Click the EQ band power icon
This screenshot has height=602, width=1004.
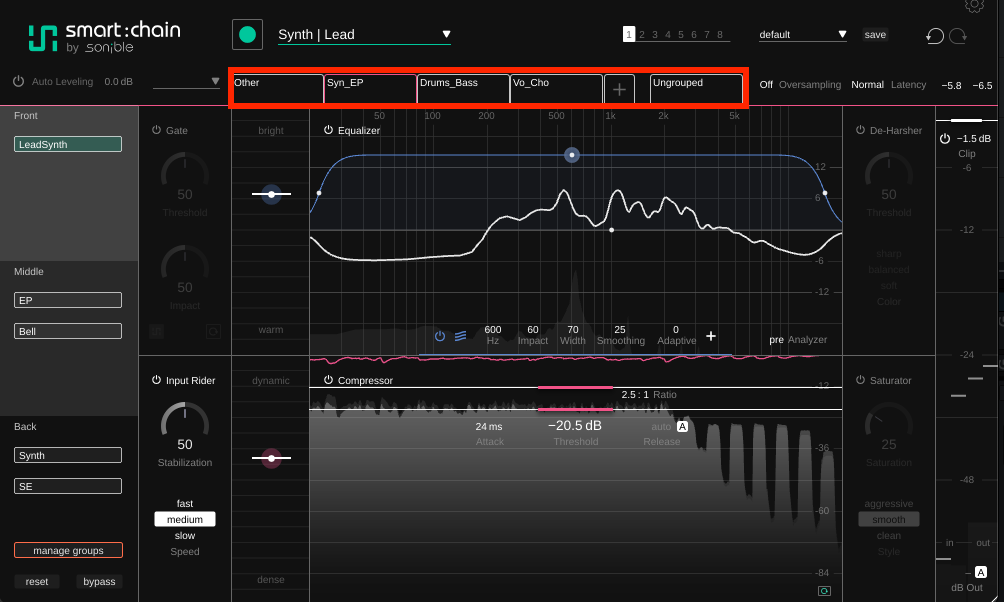(440, 336)
